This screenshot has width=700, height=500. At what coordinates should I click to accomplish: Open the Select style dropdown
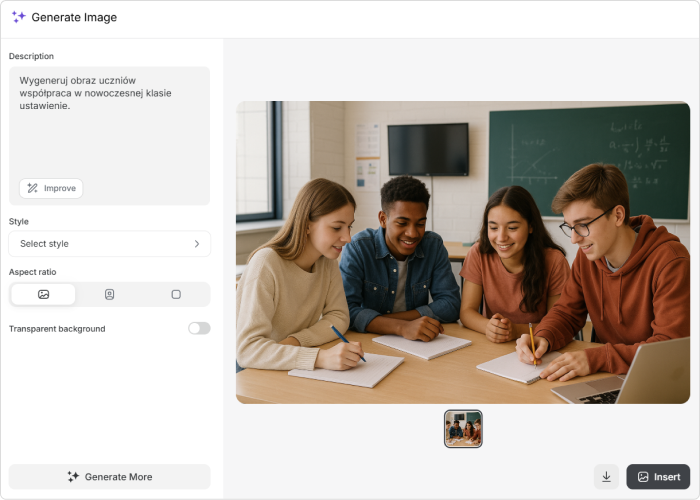tap(109, 244)
